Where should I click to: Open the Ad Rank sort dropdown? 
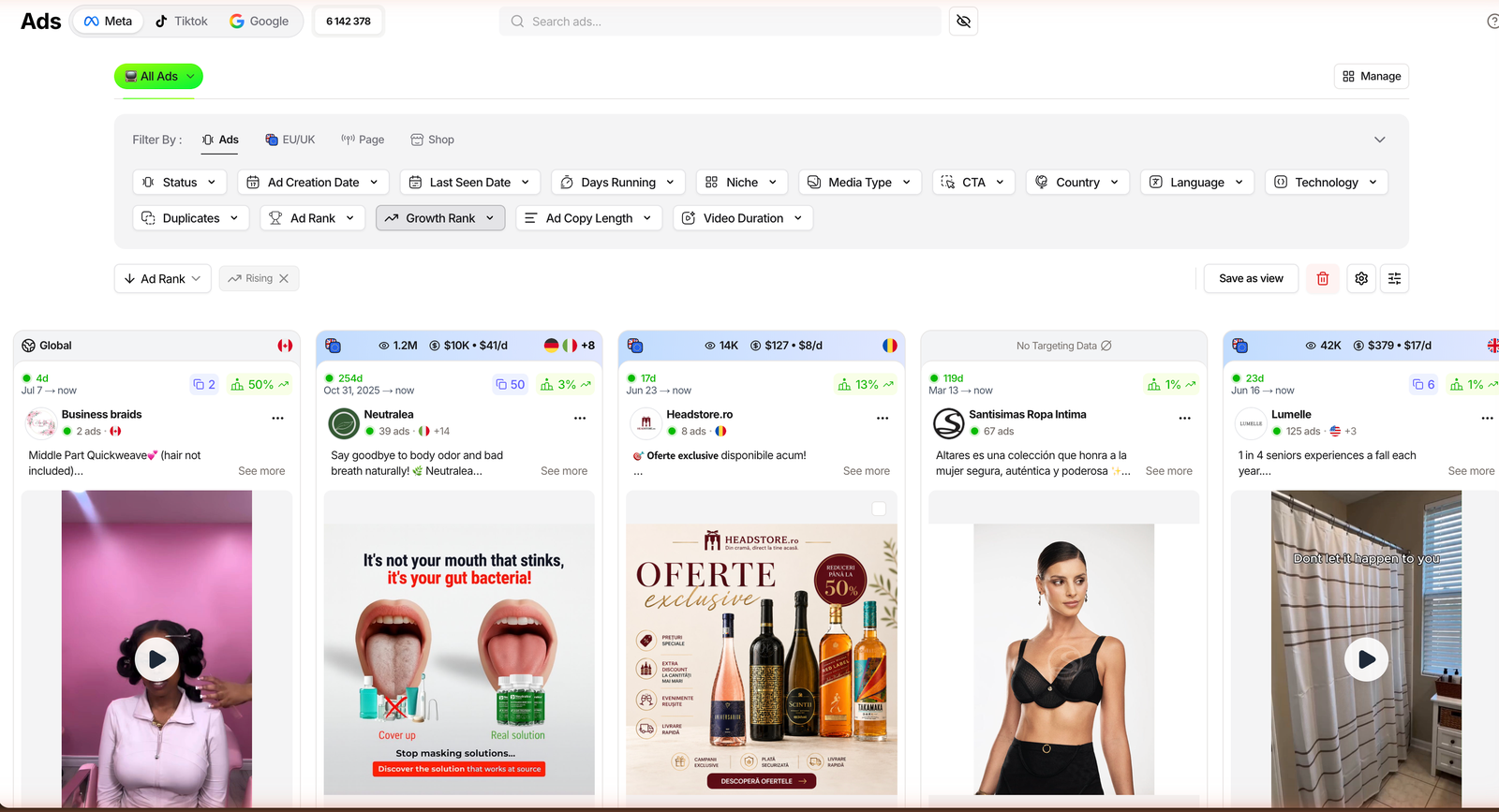click(163, 278)
